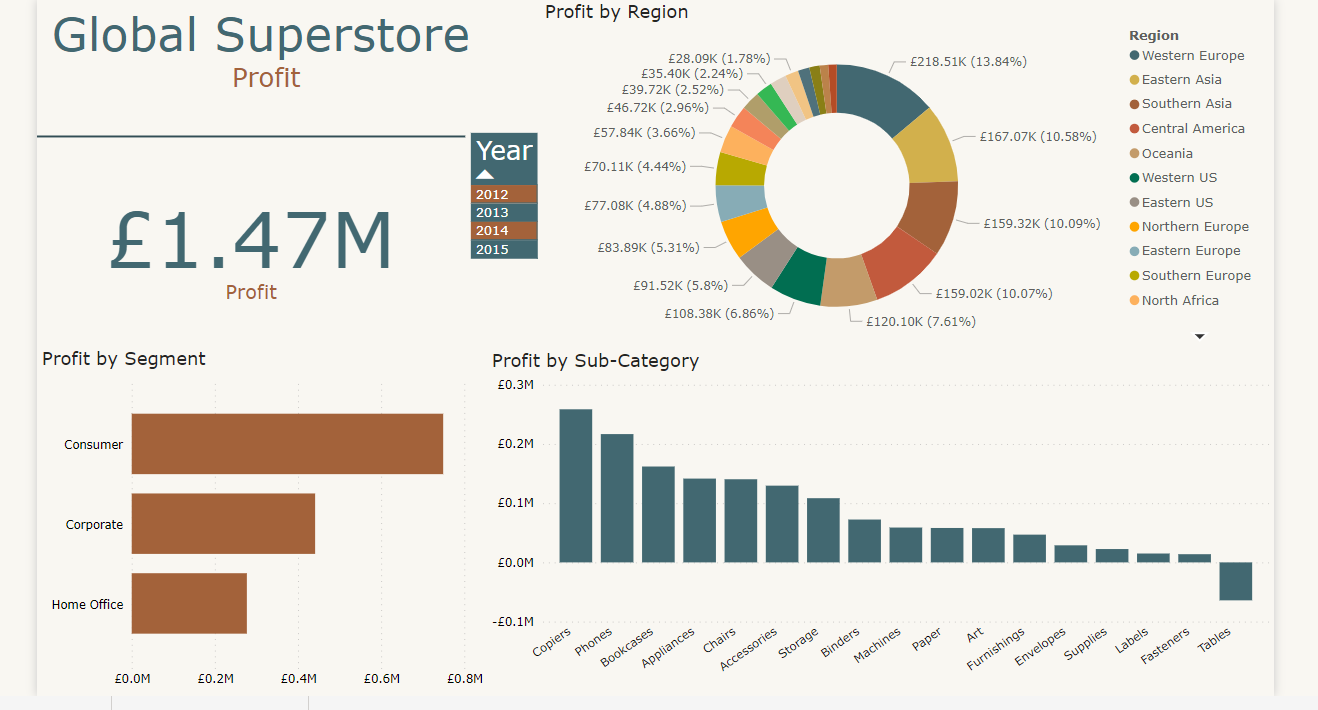Click the Eastern Europe legend entry
This screenshot has height=710, width=1318.
pyautogui.click(x=1184, y=251)
